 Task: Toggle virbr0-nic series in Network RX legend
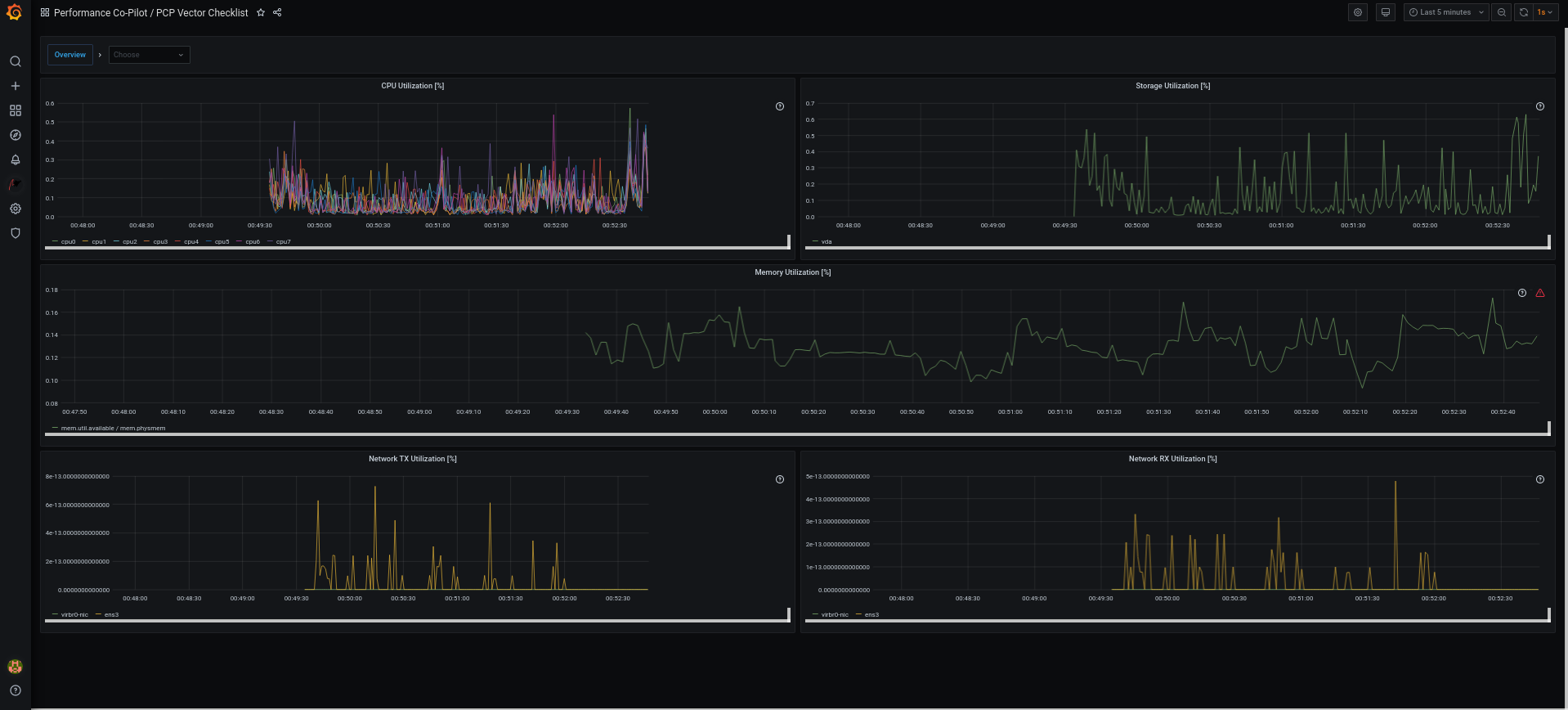pyautogui.click(x=835, y=615)
